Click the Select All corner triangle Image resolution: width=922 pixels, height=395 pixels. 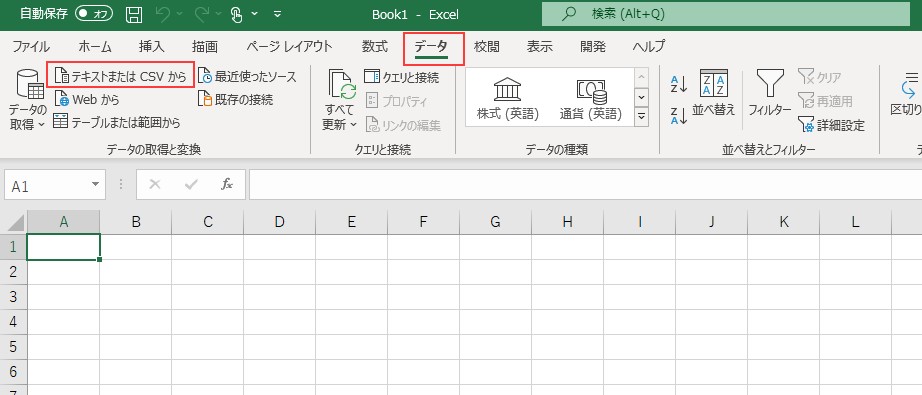[14, 222]
